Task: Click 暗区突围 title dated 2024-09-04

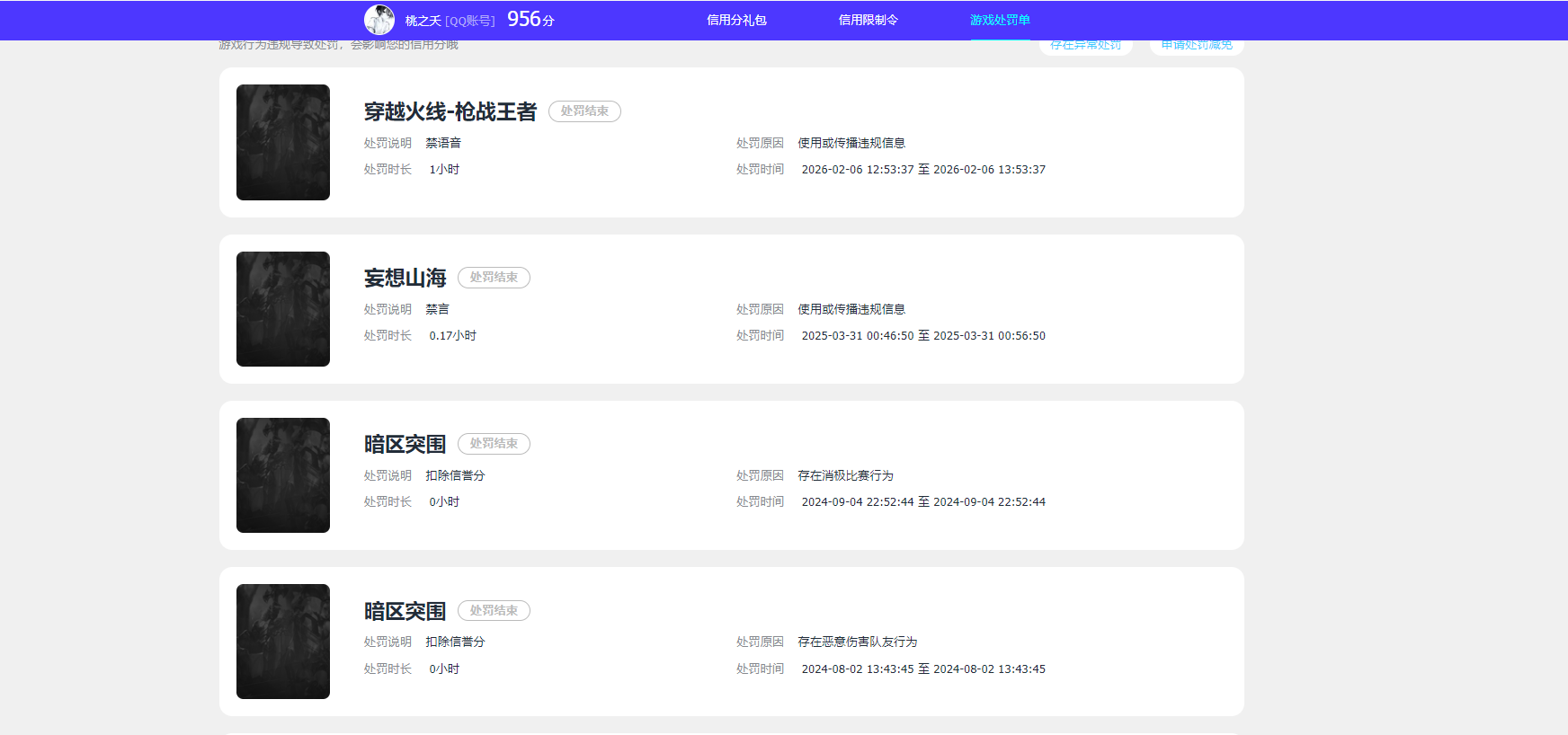Action: pyautogui.click(x=405, y=444)
